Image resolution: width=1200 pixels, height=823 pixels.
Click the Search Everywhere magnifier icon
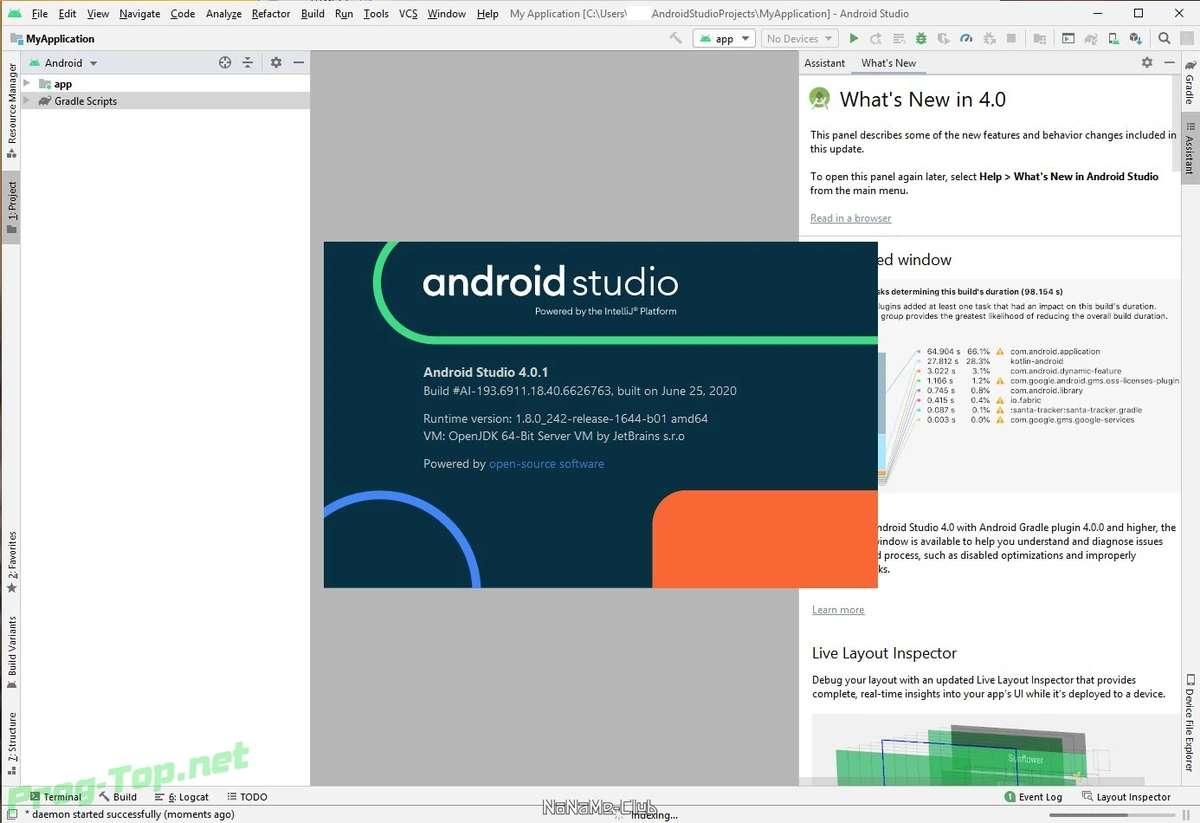(1164, 39)
